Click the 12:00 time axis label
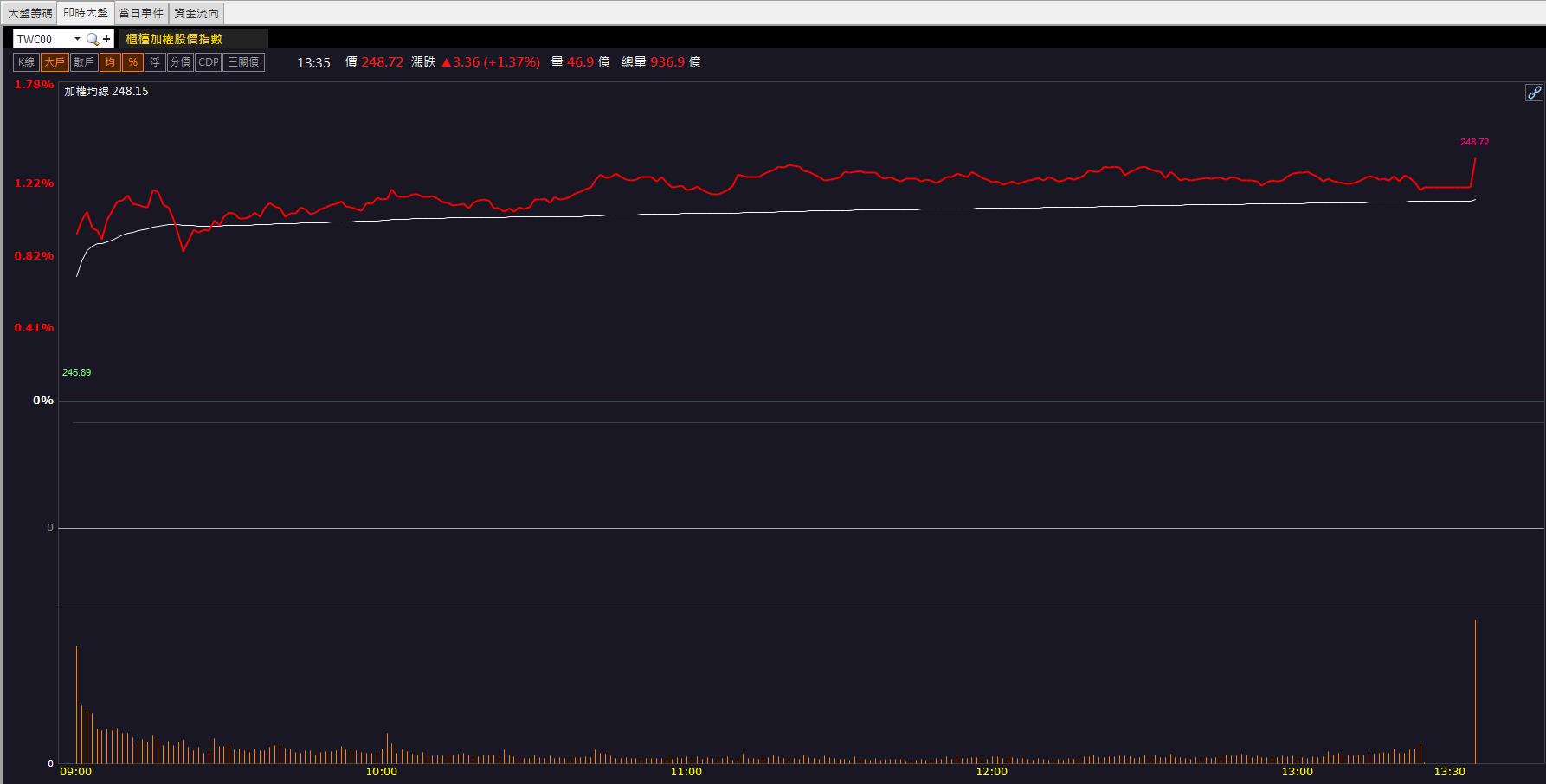The height and width of the screenshot is (784, 1546). 992,772
